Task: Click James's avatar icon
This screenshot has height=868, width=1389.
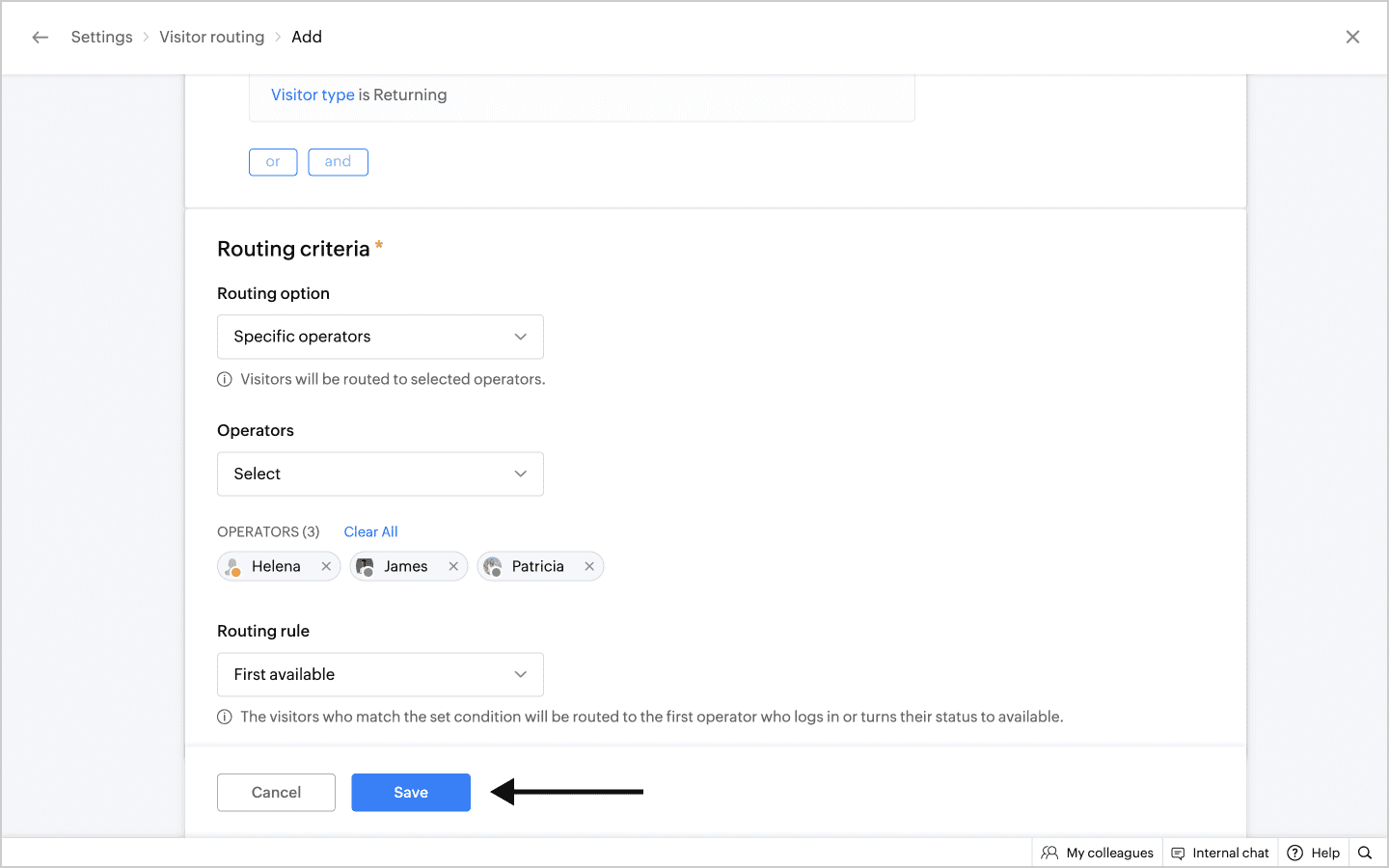Action: (x=365, y=566)
